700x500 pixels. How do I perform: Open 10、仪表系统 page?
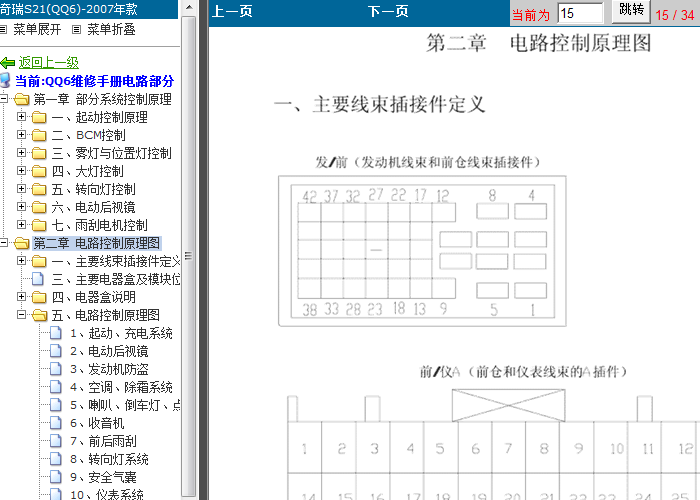click(x=107, y=494)
